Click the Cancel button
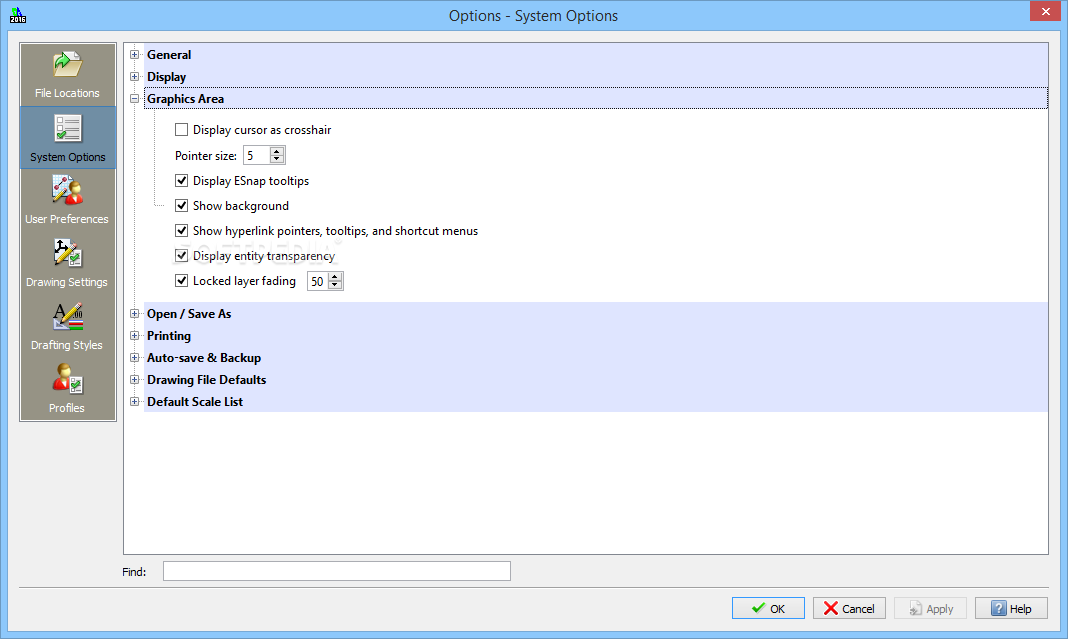This screenshot has height=639, width=1068. pos(849,608)
